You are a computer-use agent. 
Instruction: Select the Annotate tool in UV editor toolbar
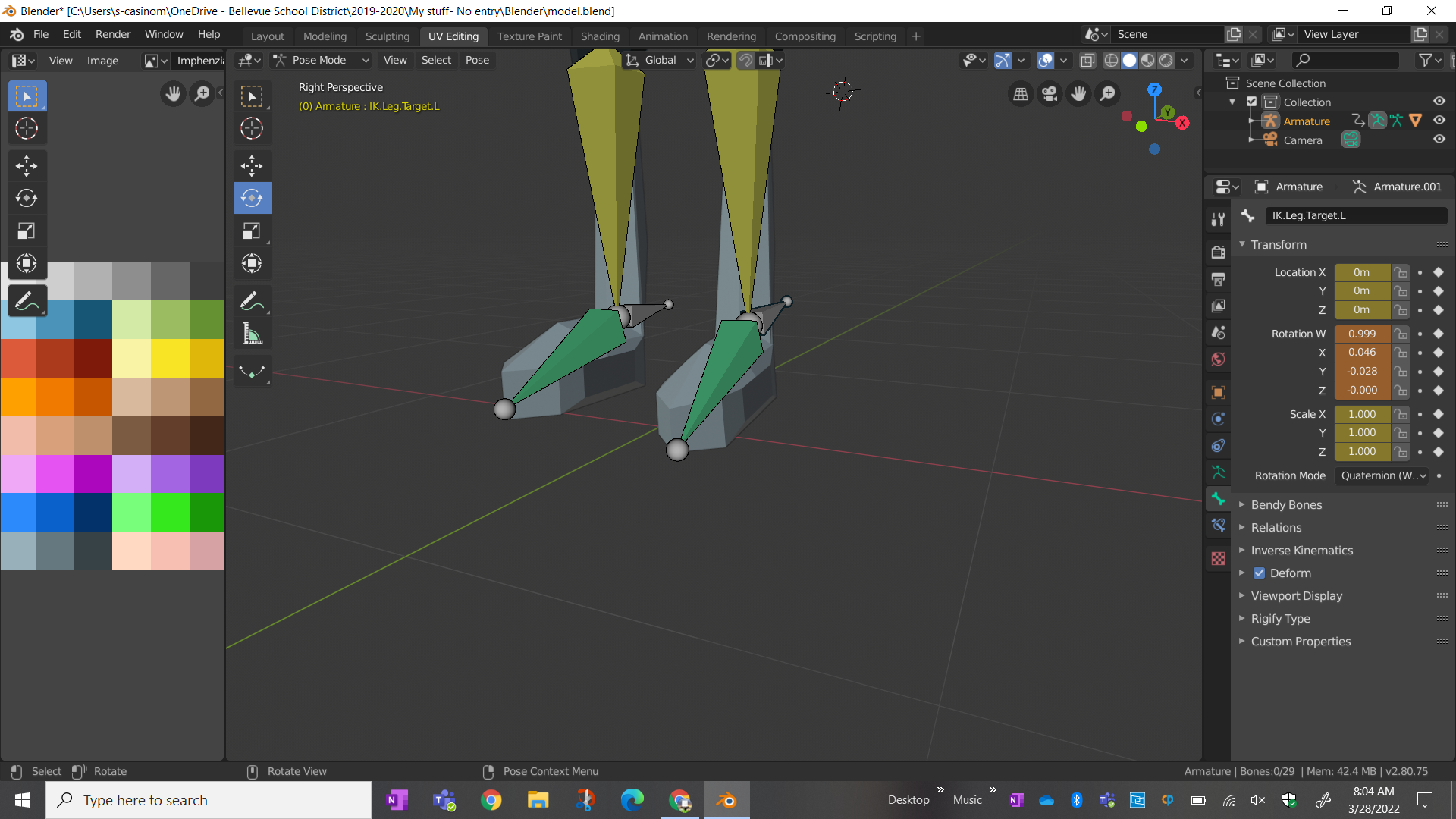tap(27, 301)
